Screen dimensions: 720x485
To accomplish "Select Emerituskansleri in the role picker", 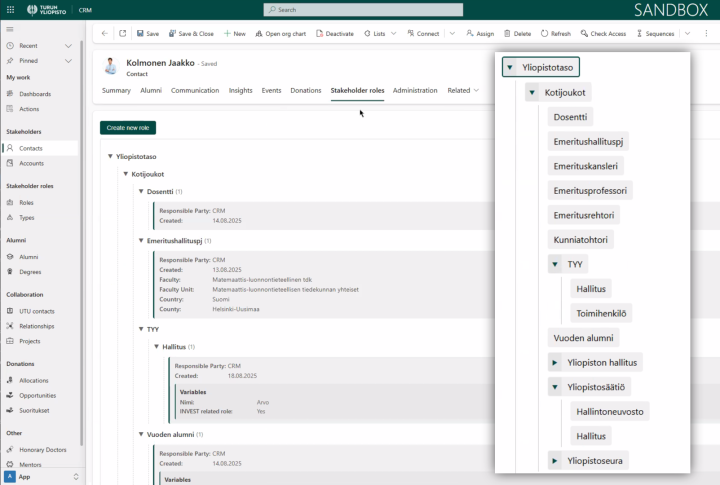I will point(585,166).
